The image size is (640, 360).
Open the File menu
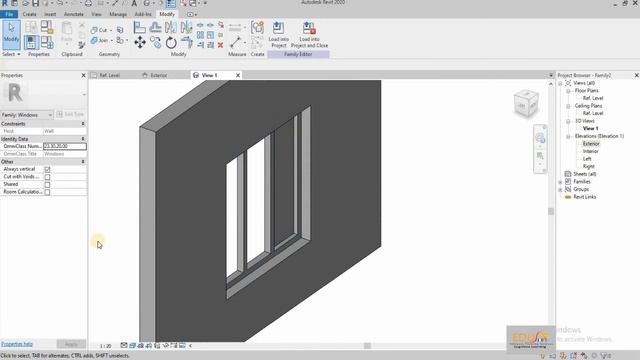click(9, 14)
